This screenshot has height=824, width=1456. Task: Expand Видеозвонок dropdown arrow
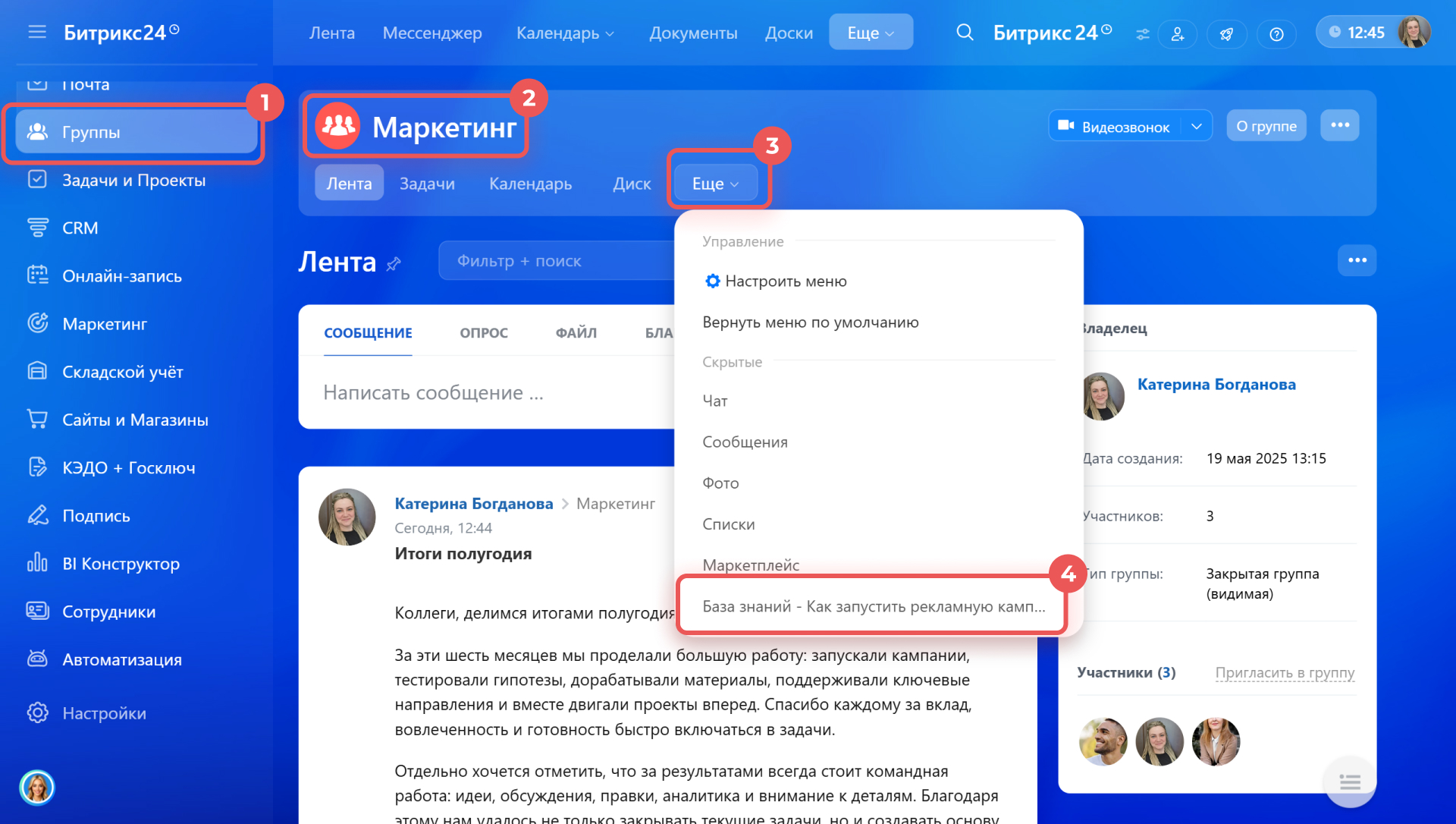tap(1196, 126)
